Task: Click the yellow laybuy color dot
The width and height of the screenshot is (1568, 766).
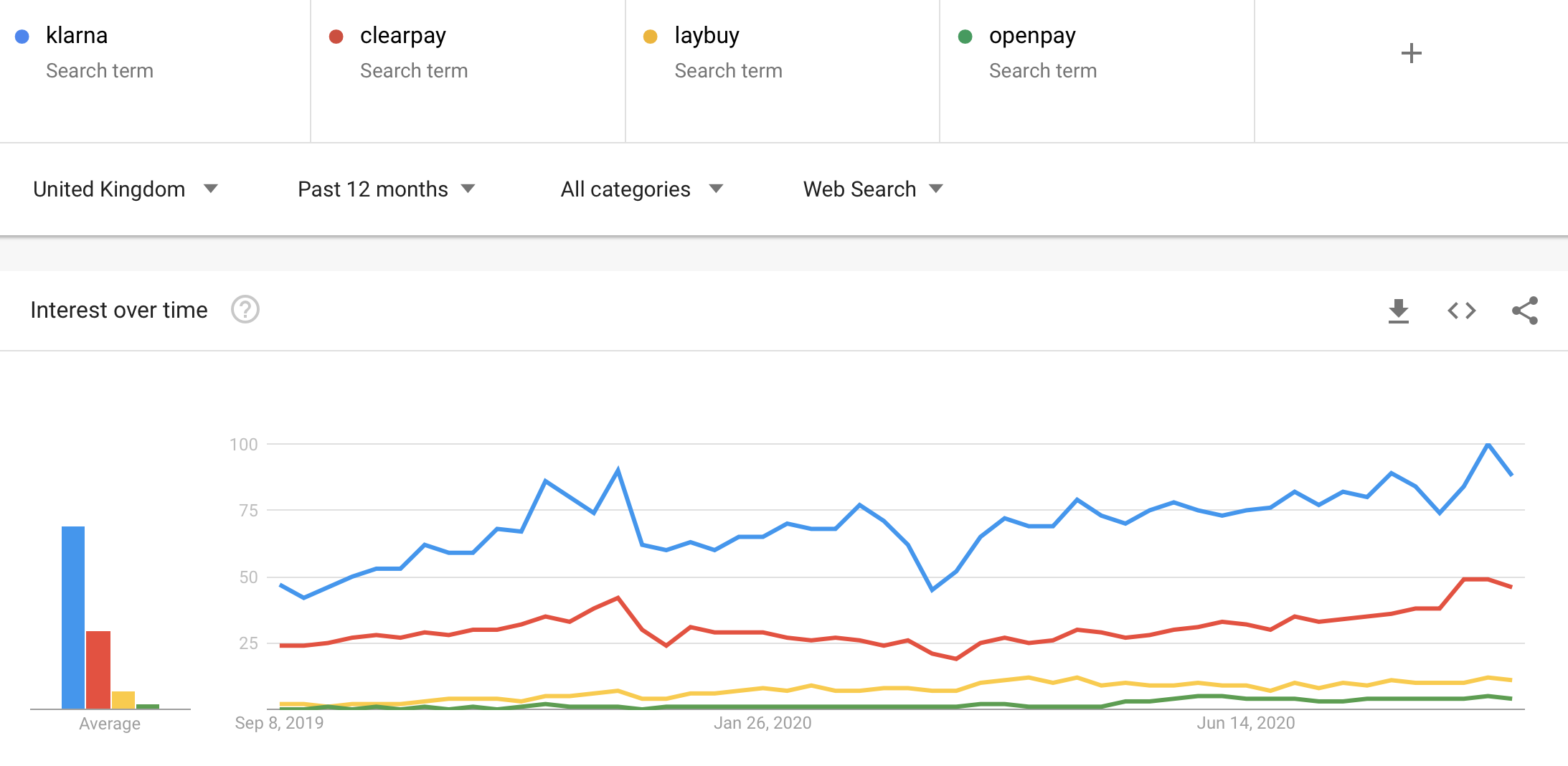Action: (651, 37)
